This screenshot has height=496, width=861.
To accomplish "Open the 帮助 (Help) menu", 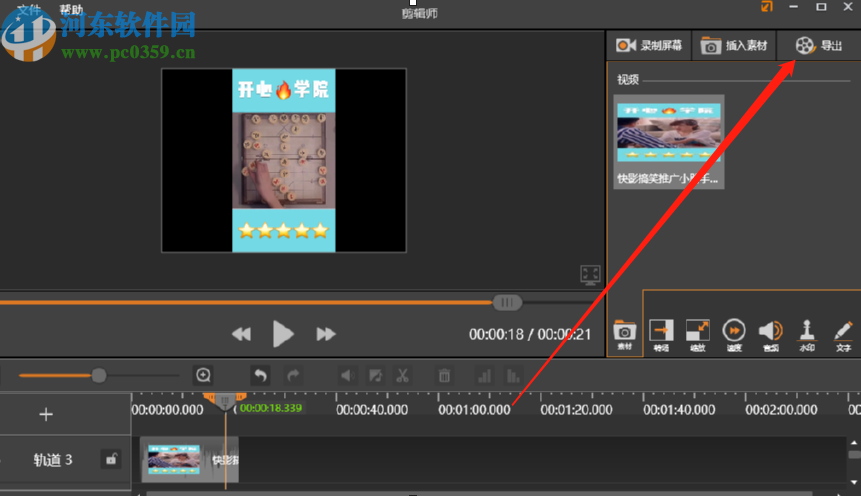I will [72, 10].
